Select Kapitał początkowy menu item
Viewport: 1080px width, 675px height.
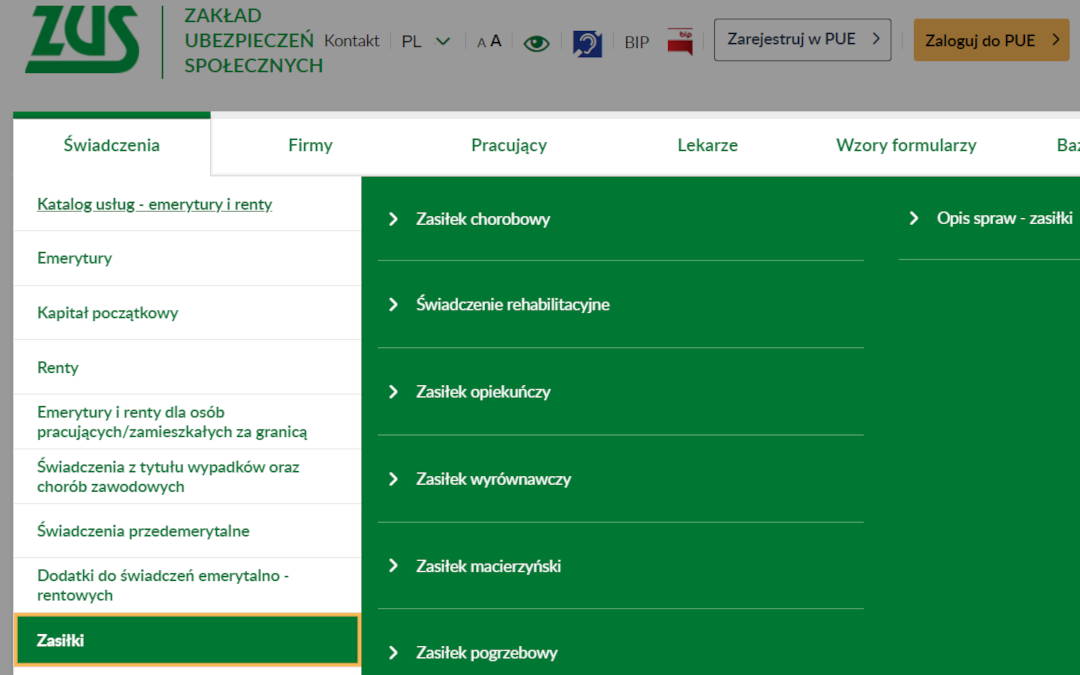pos(187,313)
